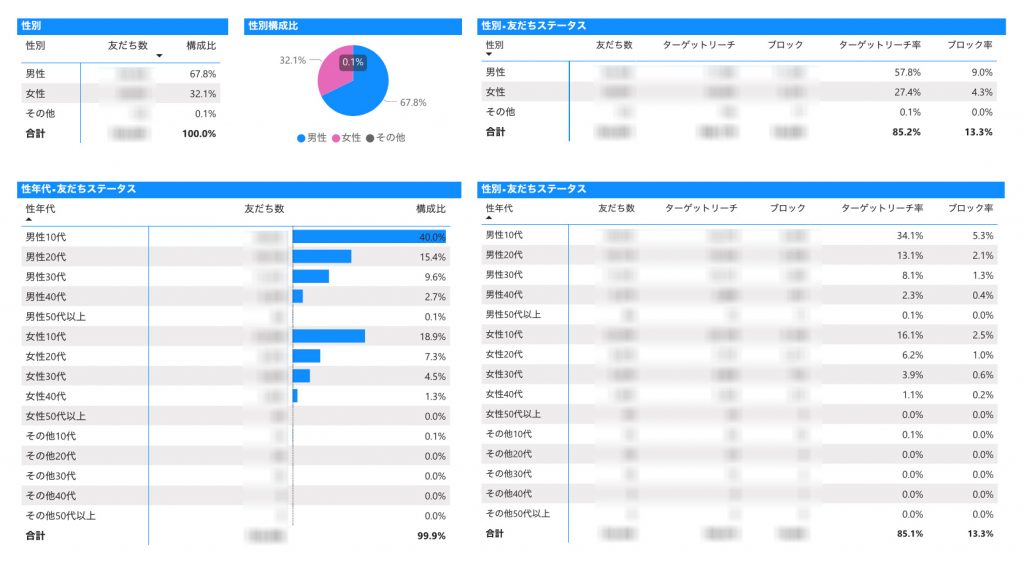Click the sort arrow under 友だち数 in 性別 table
This screenshot has height=561, width=1024.
click(x=159, y=56)
